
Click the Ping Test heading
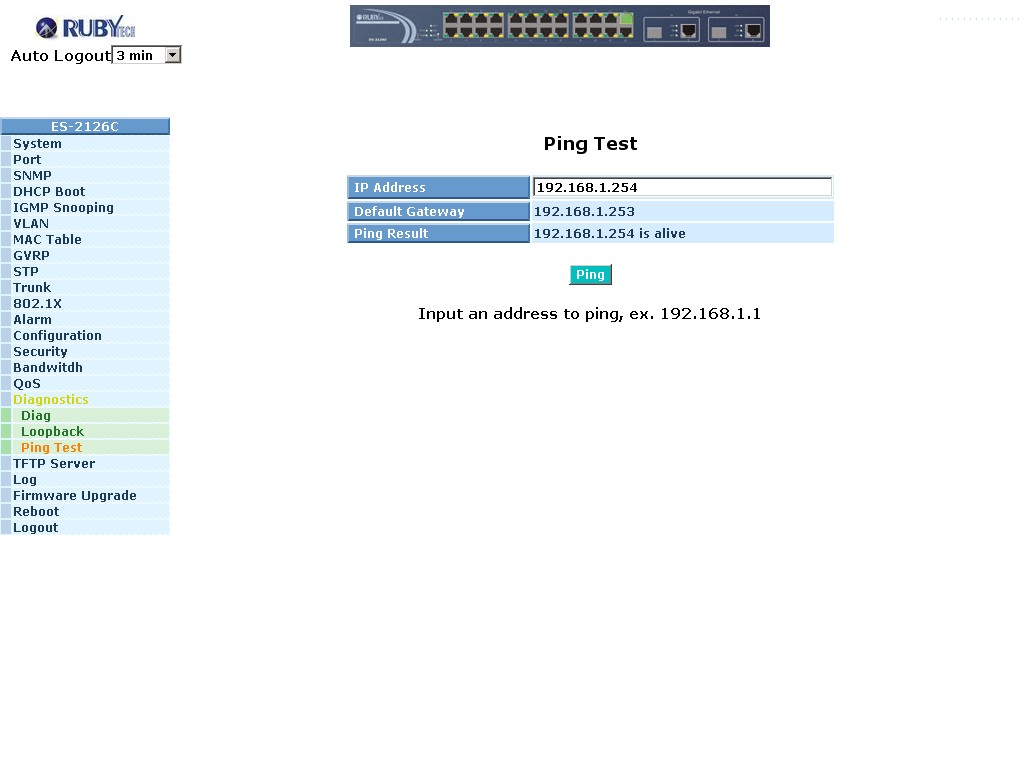coord(590,144)
